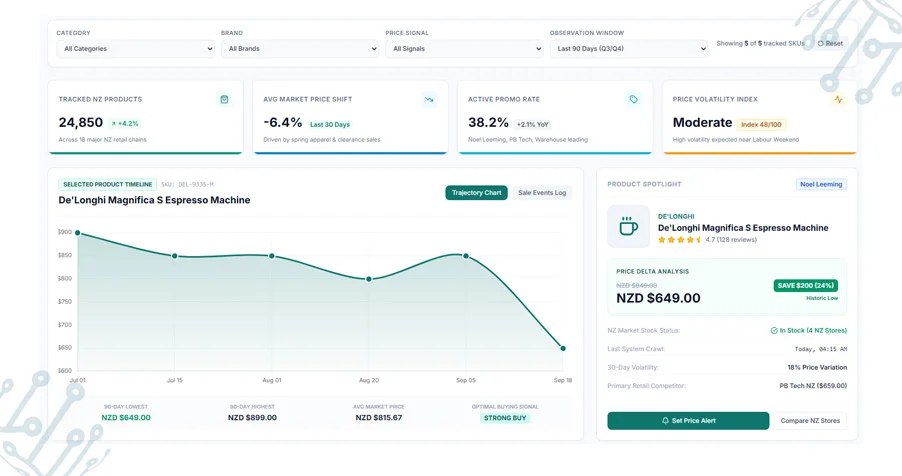Image resolution: width=902 pixels, height=476 pixels.
Task: Expand the Price Signal dropdown
Action: point(464,49)
